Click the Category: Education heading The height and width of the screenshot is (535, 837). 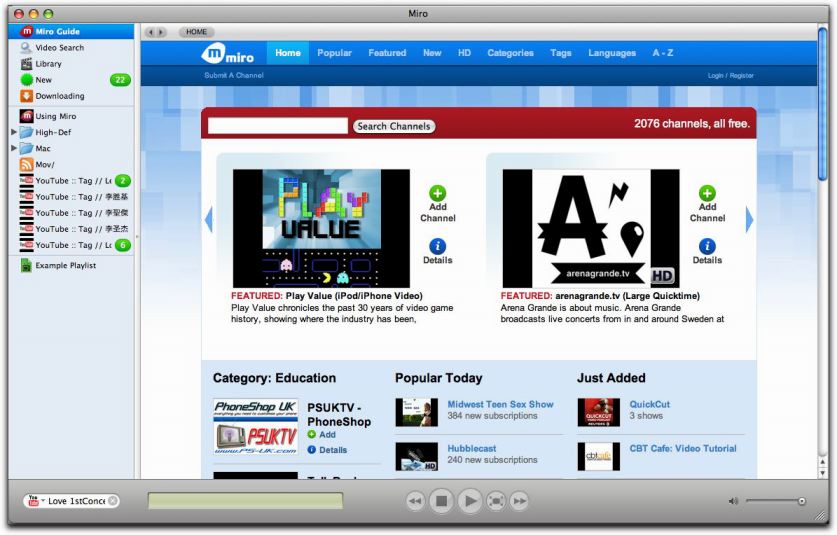pyautogui.click(x=274, y=378)
